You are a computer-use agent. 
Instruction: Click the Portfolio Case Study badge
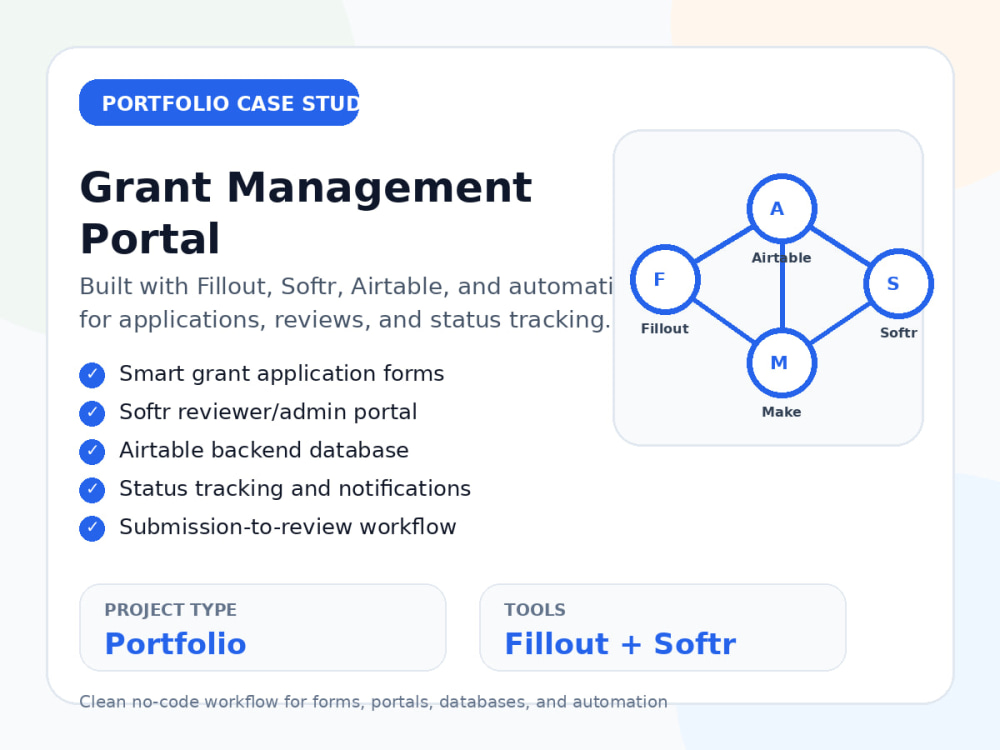219,103
